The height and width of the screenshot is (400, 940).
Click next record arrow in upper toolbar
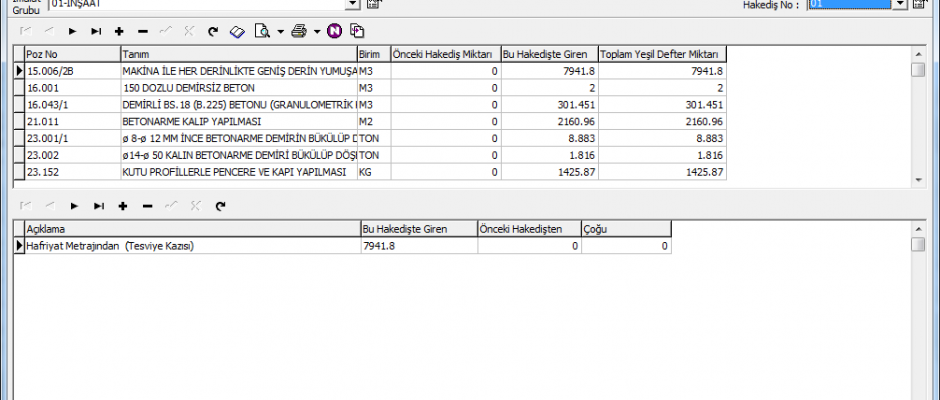pyautogui.click(x=73, y=32)
